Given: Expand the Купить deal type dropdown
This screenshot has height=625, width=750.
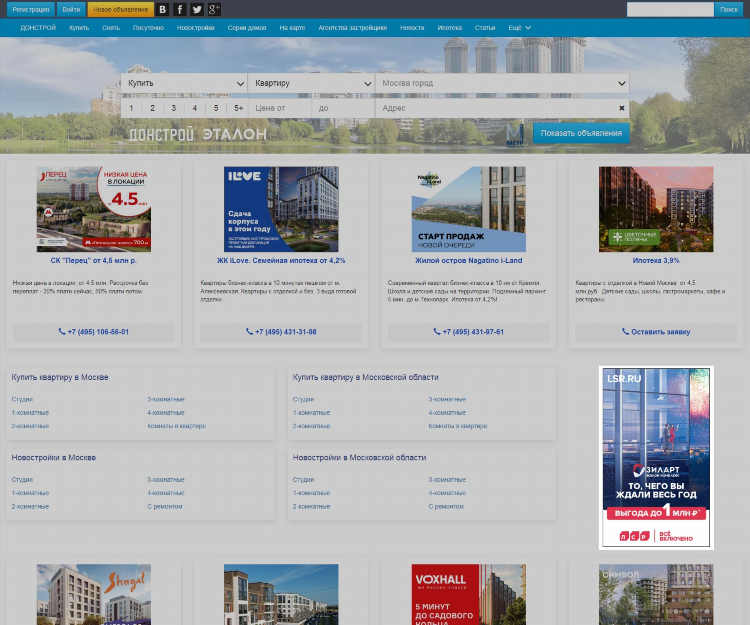Looking at the screenshot, I should point(184,83).
